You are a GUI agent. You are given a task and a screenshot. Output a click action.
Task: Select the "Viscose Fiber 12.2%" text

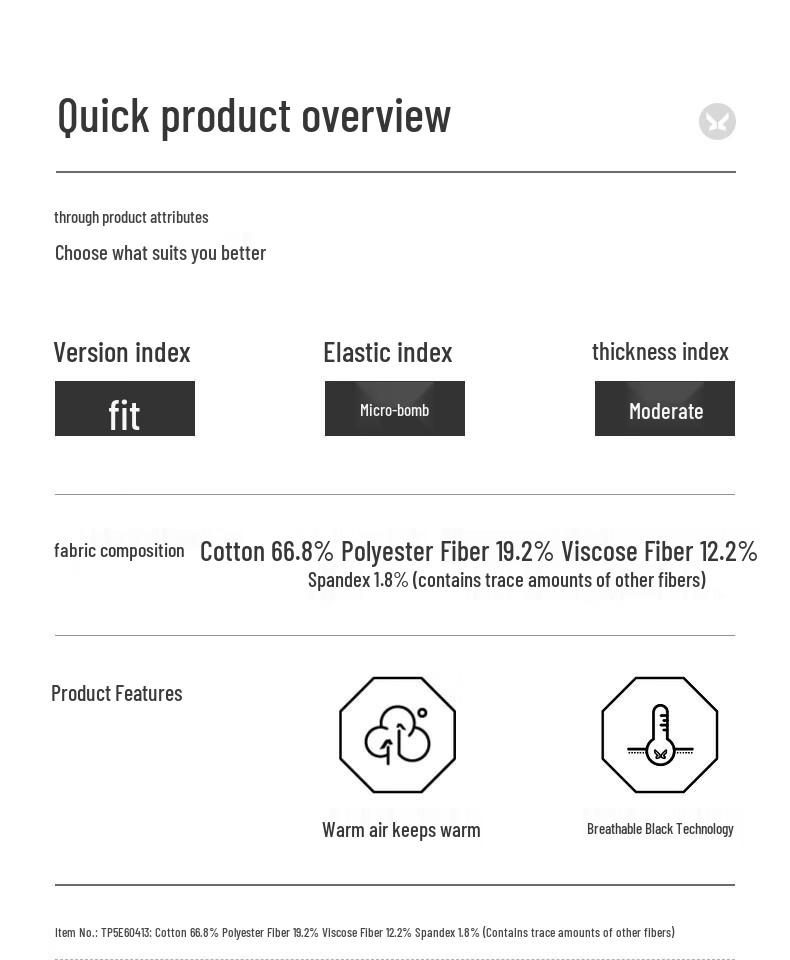point(659,551)
